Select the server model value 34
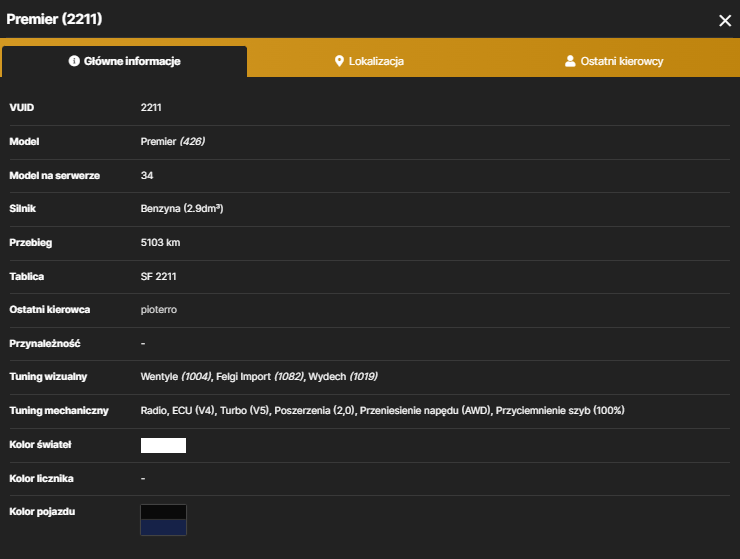 click(x=147, y=176)
